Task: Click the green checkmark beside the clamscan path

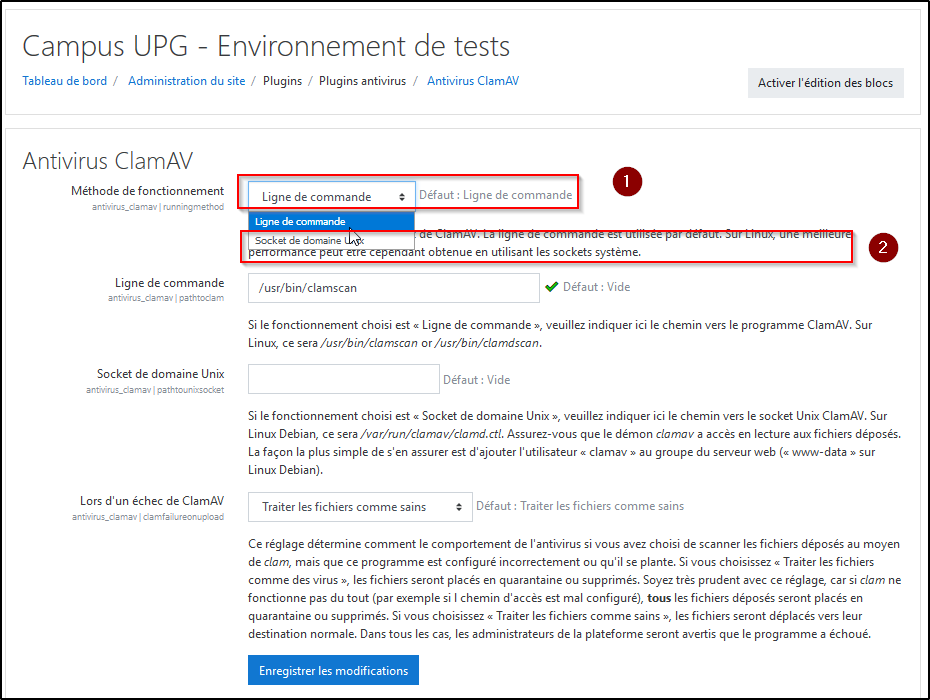Action: pyautogui.click(x=551, y=287)
